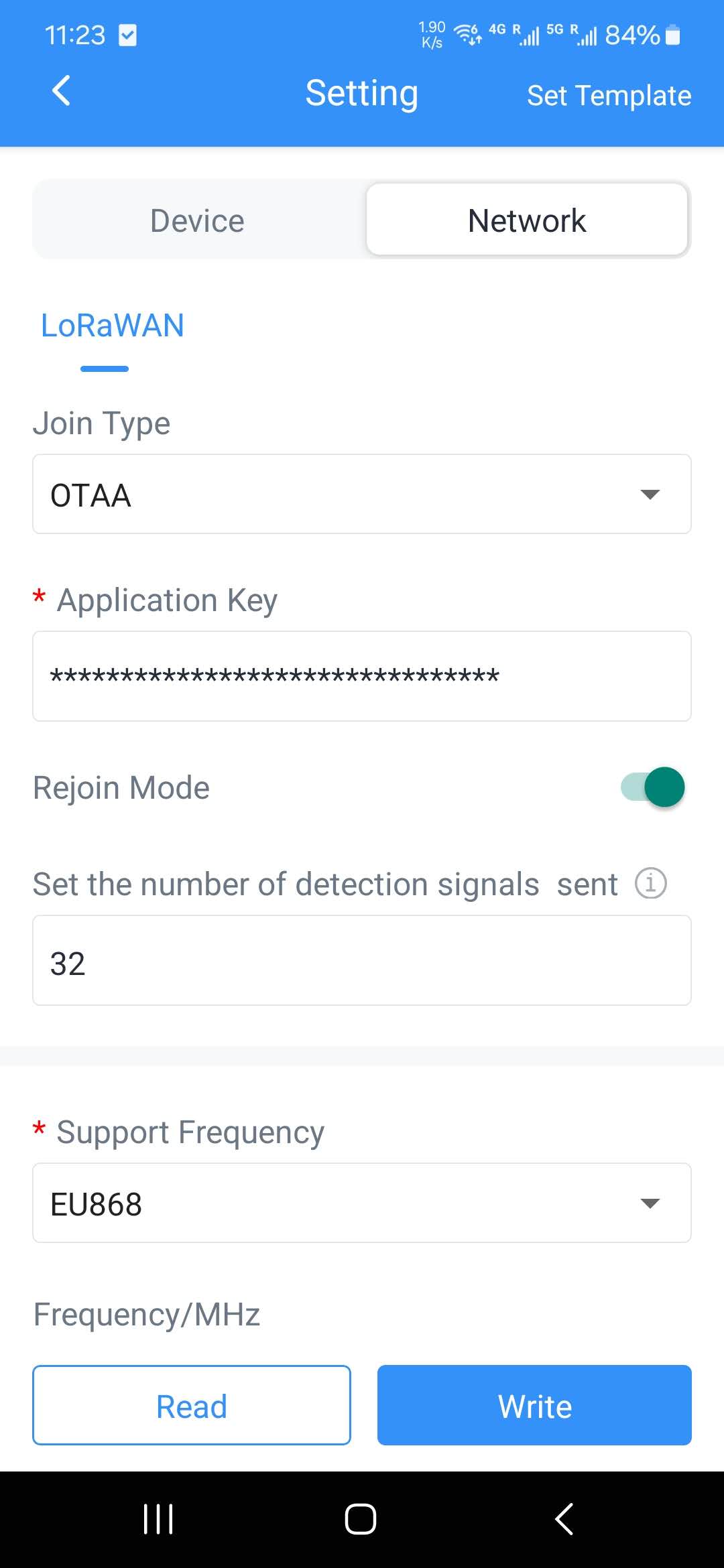Open the Join Type OTAA dropdown
This screenshot has width=724, height=1568.
coord(362,494)
